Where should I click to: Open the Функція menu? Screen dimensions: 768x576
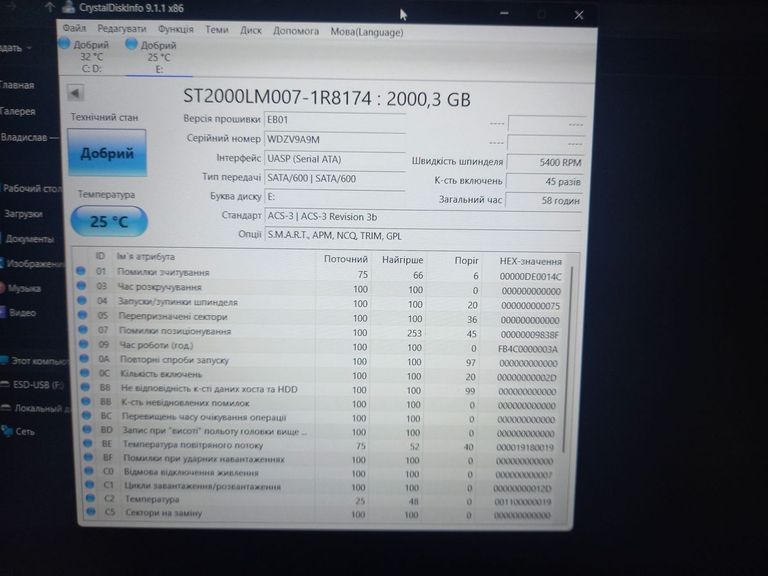pos(176,29)
